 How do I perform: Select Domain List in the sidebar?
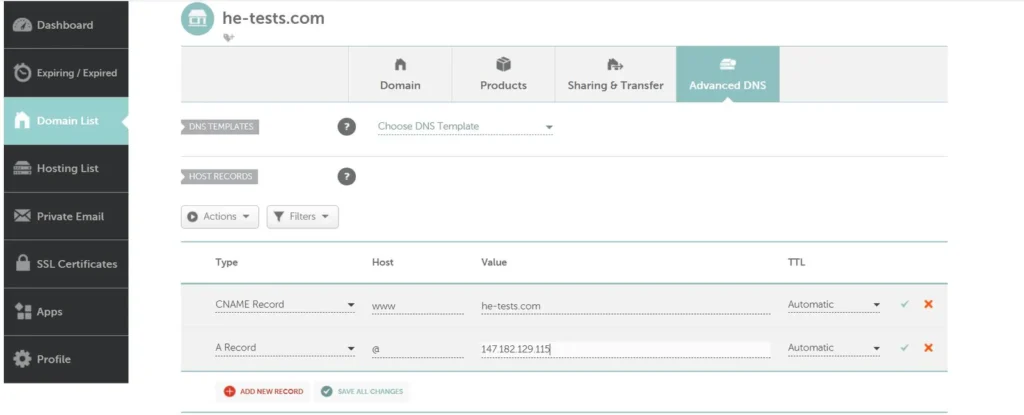pyautogui.click(x=66, y=121)
